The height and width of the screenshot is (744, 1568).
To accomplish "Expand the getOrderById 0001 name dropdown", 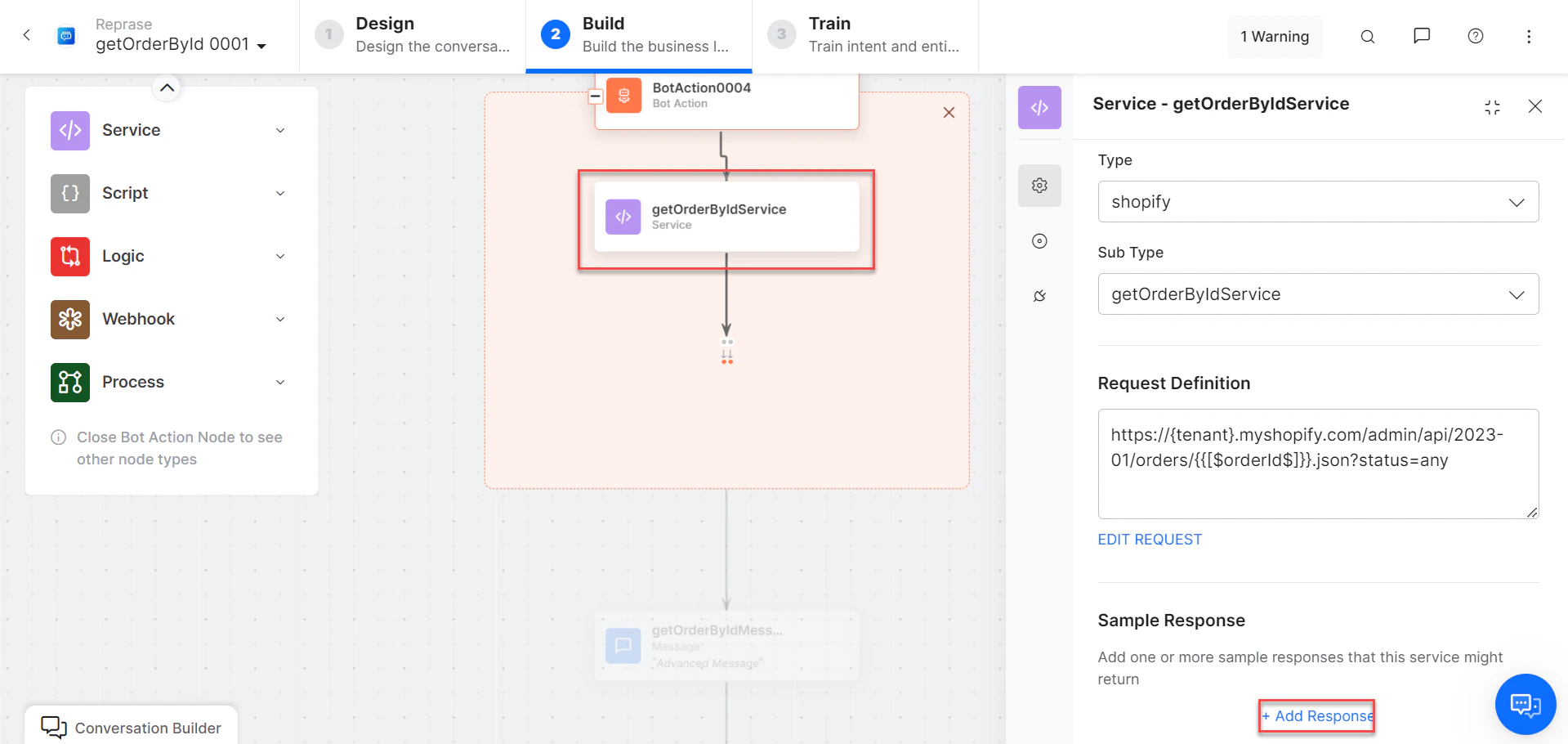I will 262,47.
